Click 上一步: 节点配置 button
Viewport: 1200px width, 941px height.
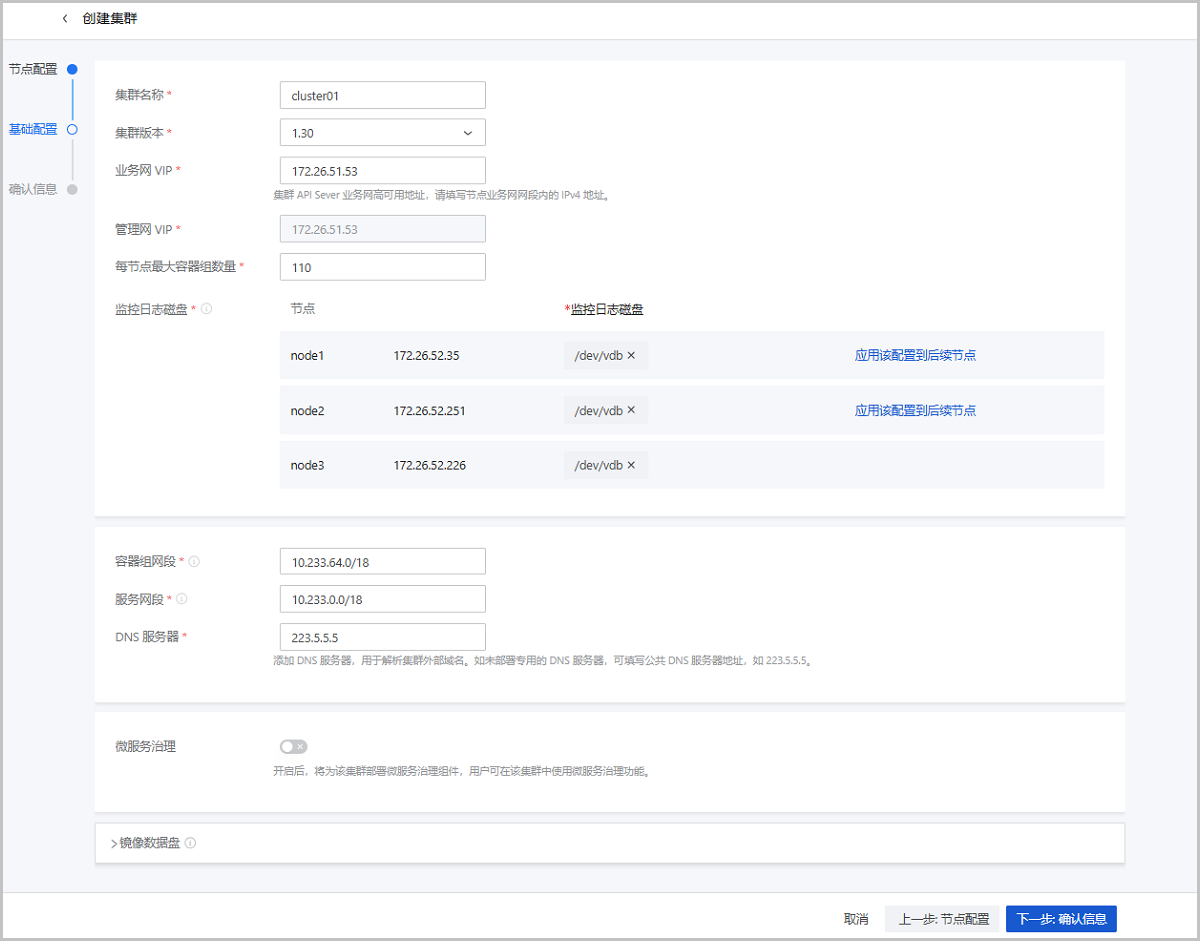click(943, 919)
